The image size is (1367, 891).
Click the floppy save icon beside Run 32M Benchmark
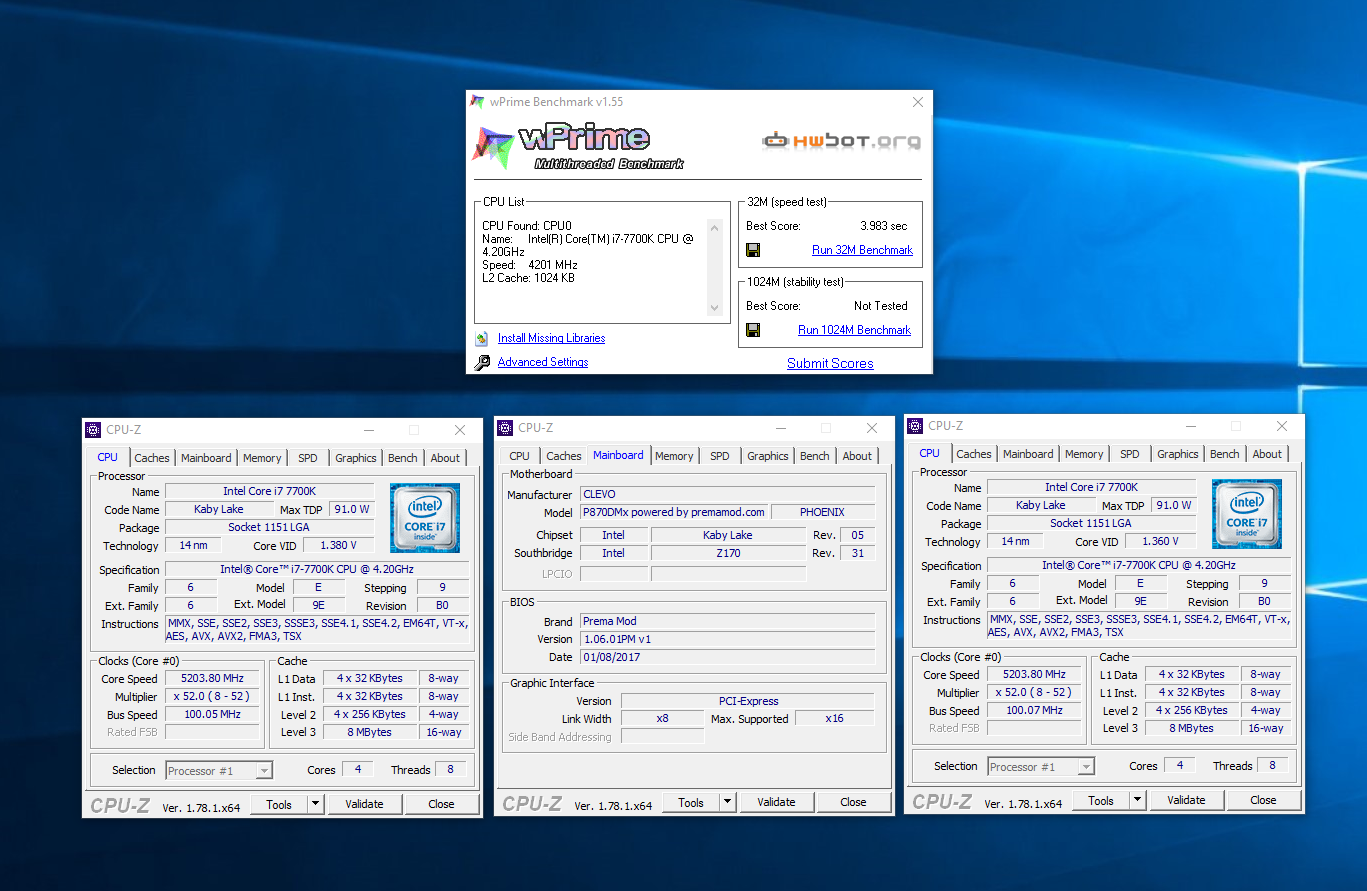click(753, 250)
